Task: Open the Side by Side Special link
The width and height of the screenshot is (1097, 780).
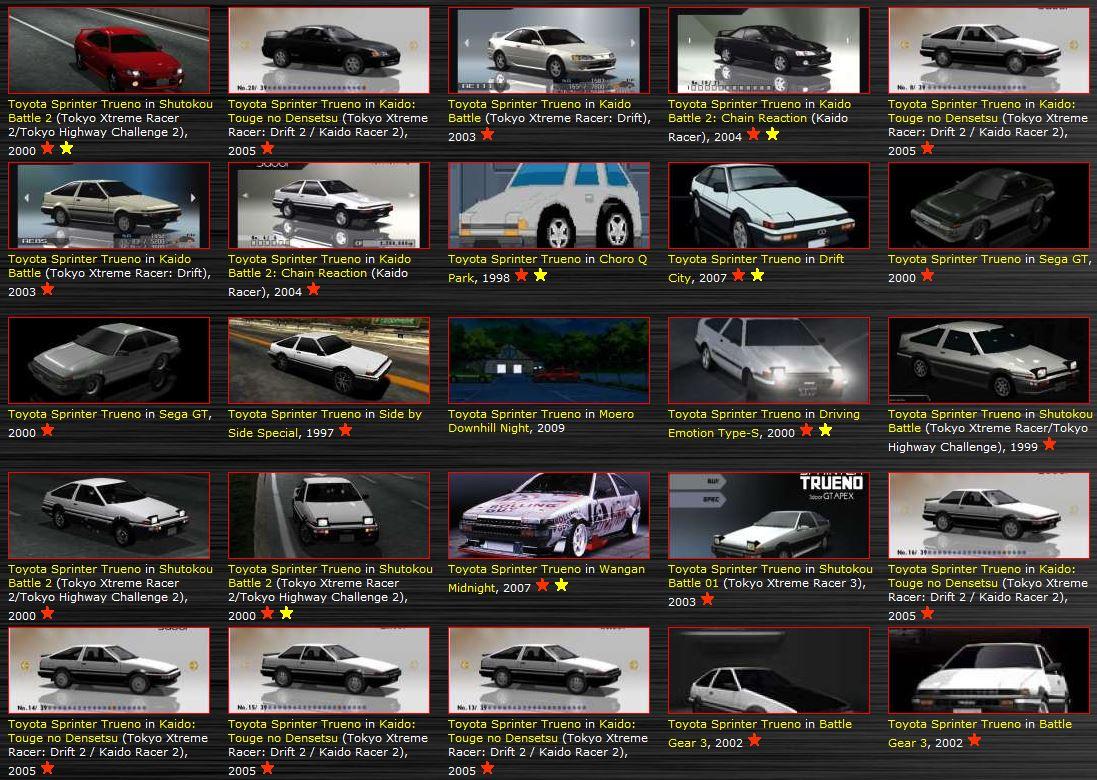Action: pyautogui.click(x=400, y=414)
